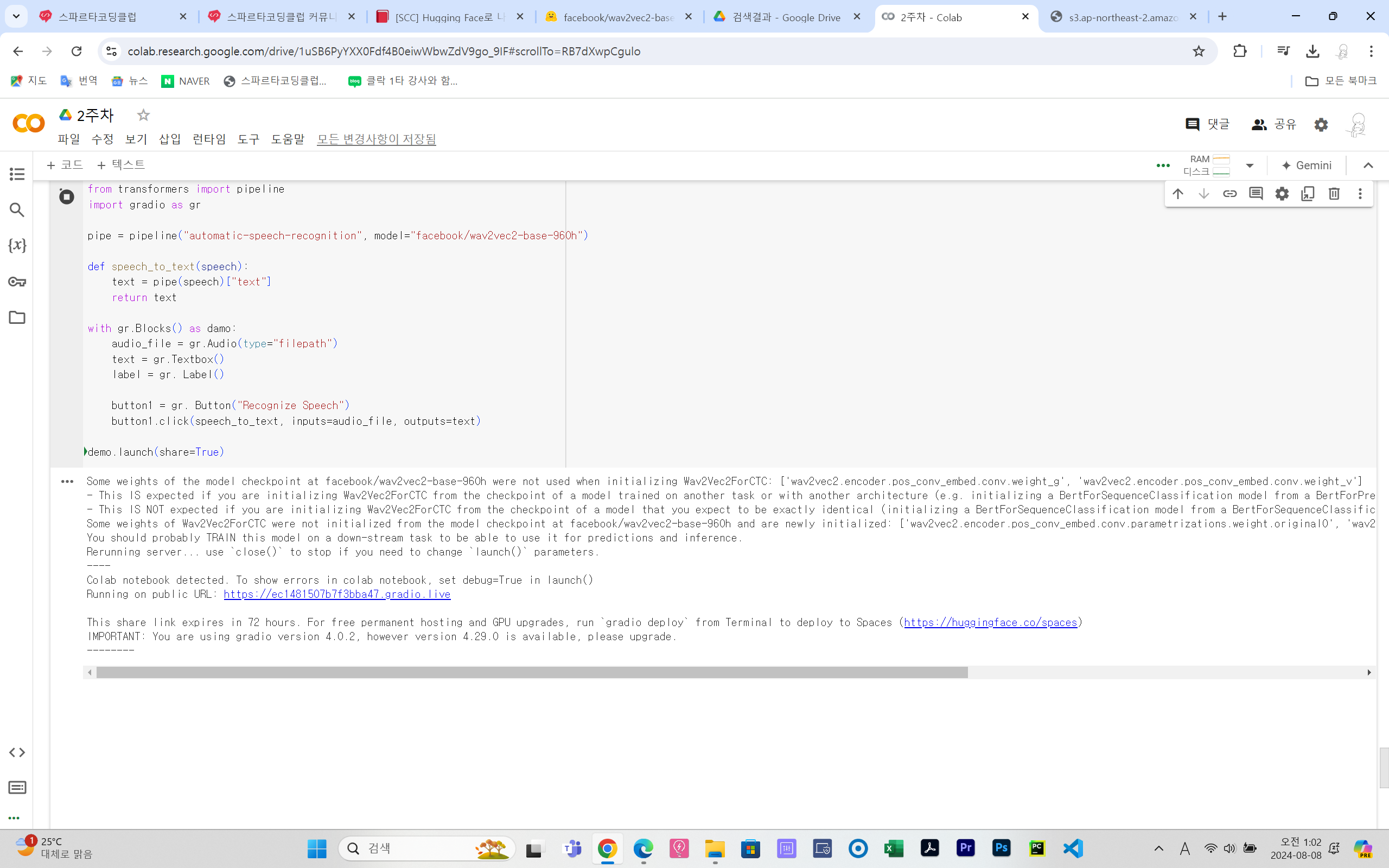Image resolution: width=1389 pixels, height=868 pixels.
Task: Open the 공유 share dialog
Action: pos(1273,125)
